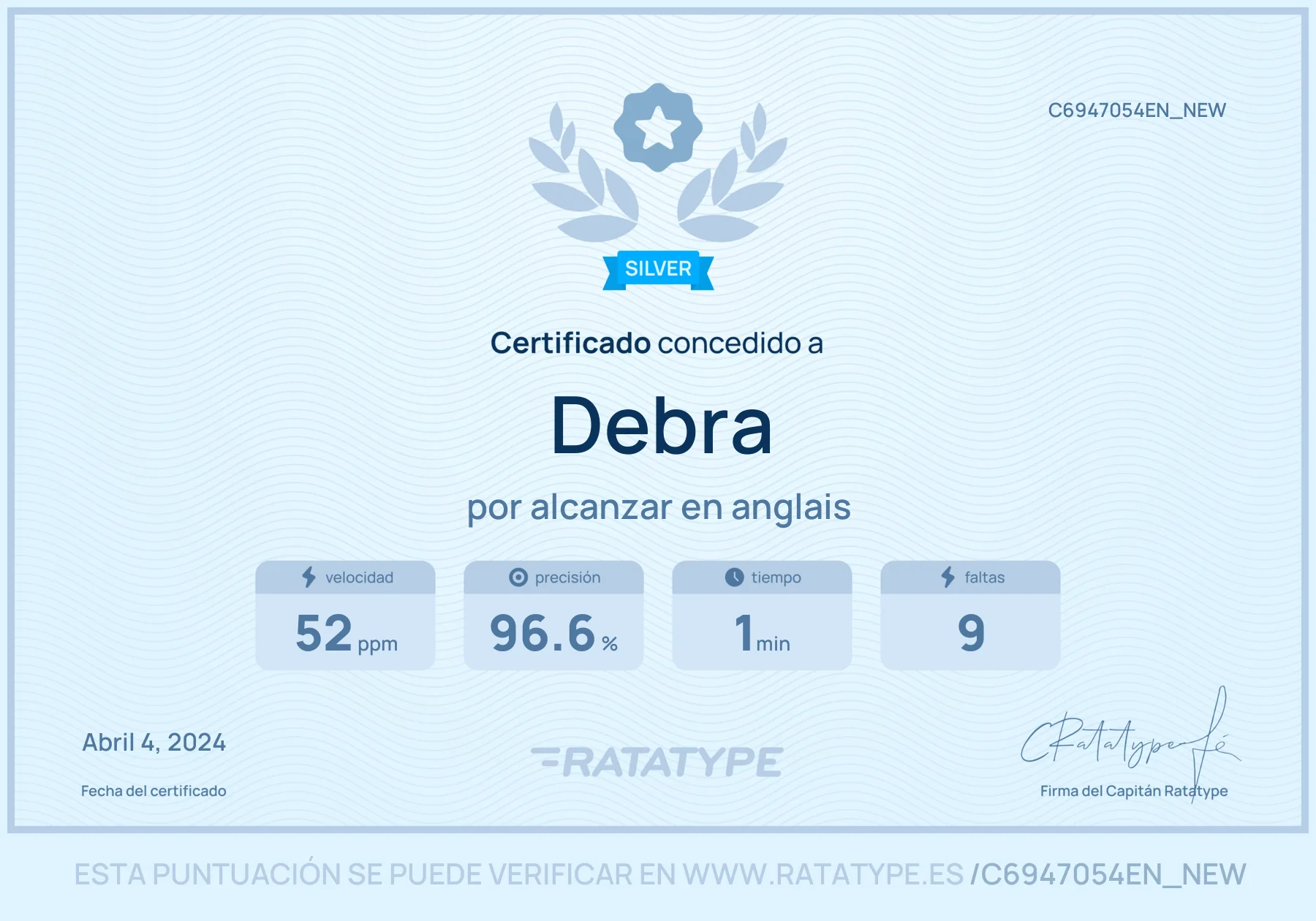The image size is (1316, 921).
Task: Click the 1 min time value
Action: pyautogui.click(x=763, y=633)
